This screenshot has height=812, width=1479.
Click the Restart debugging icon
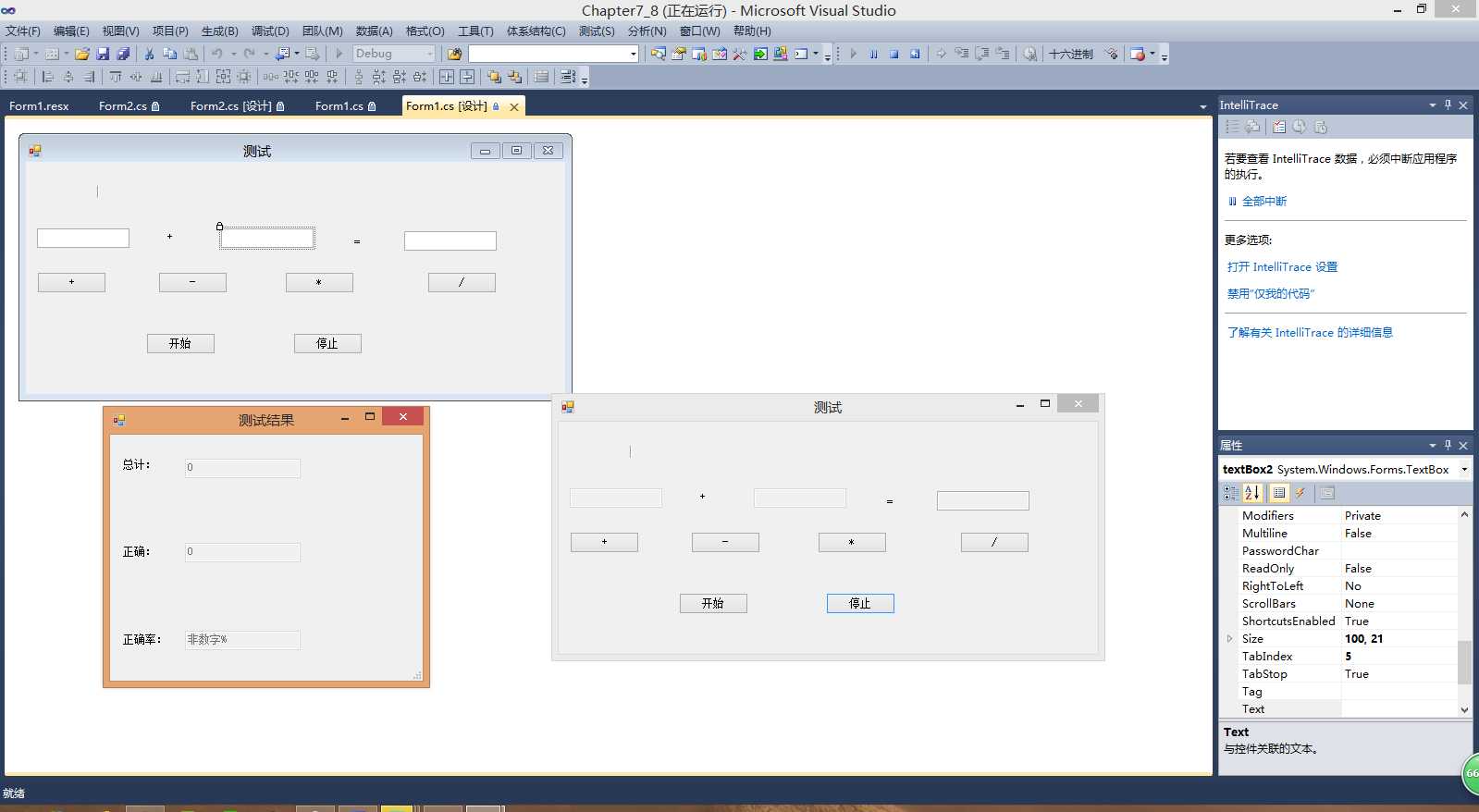coord(915,54)
